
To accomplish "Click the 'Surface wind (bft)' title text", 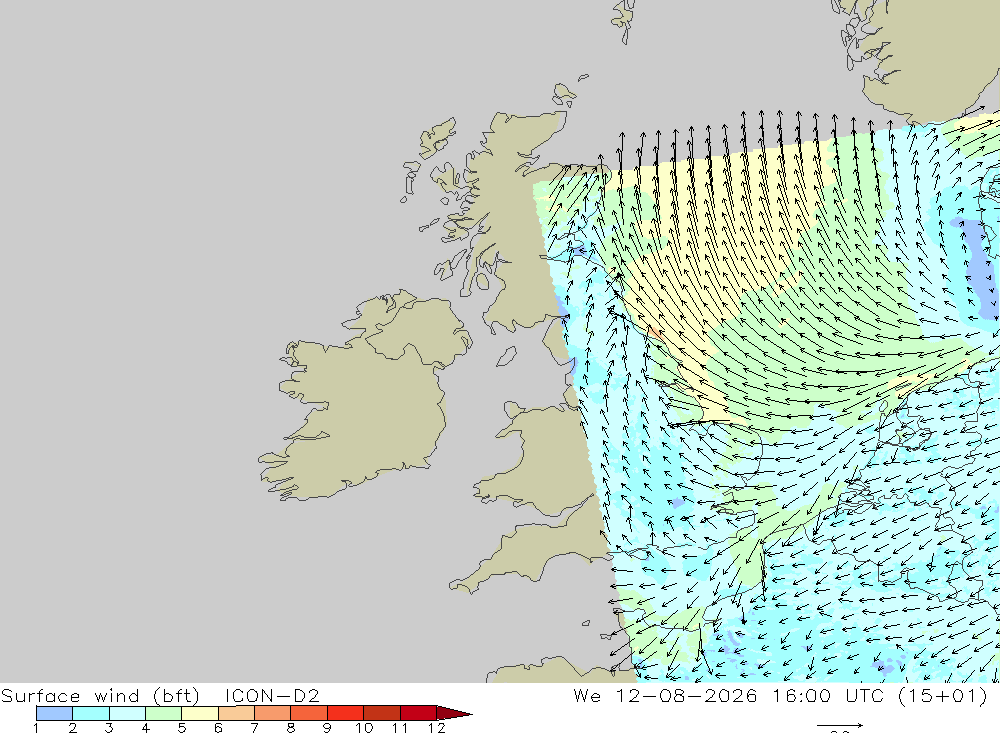I will 100,695.
